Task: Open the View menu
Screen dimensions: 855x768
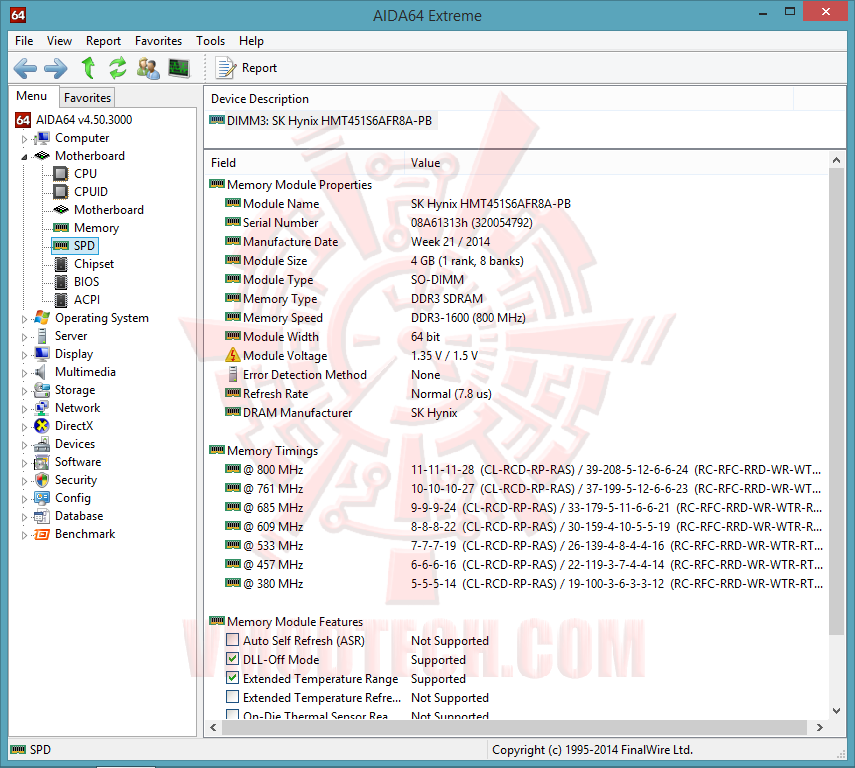Action: pyautogui.click(x=59, y=41)
